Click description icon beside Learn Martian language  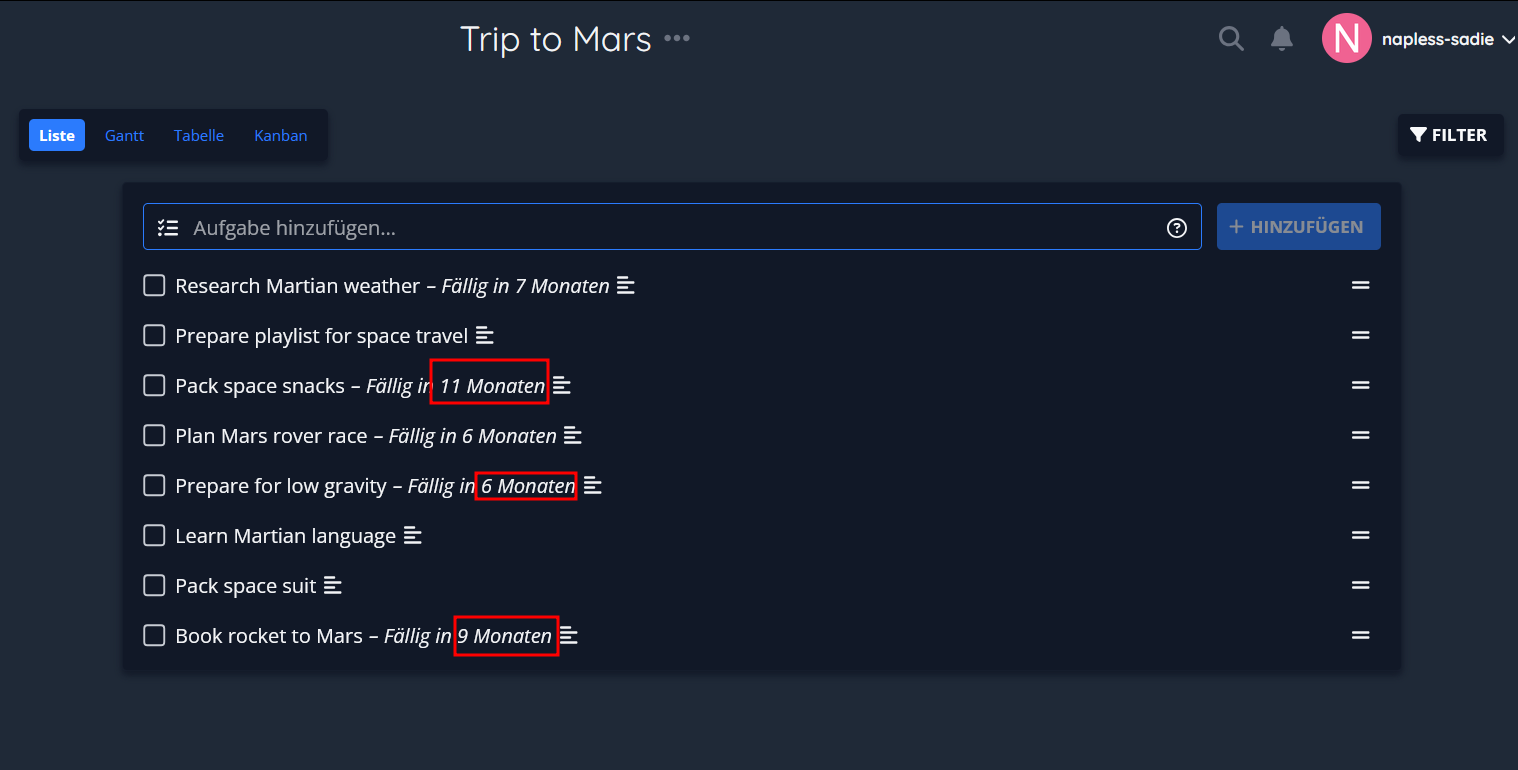pyautogui.click(x=413, y=536)
